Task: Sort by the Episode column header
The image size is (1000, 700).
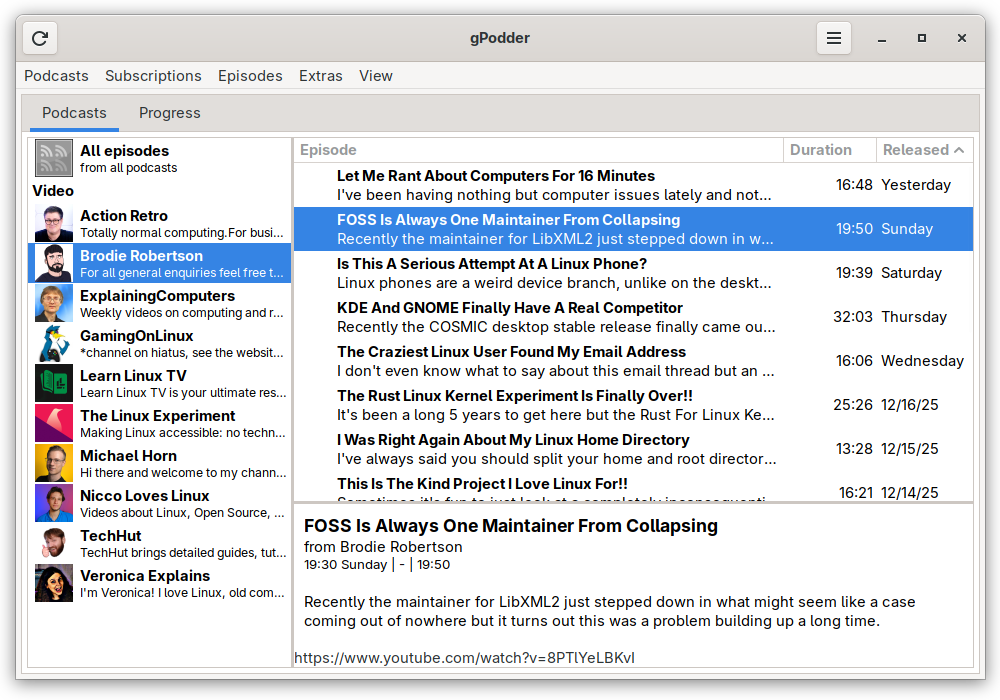Action: pyautogui.click(x=538, y=150)
